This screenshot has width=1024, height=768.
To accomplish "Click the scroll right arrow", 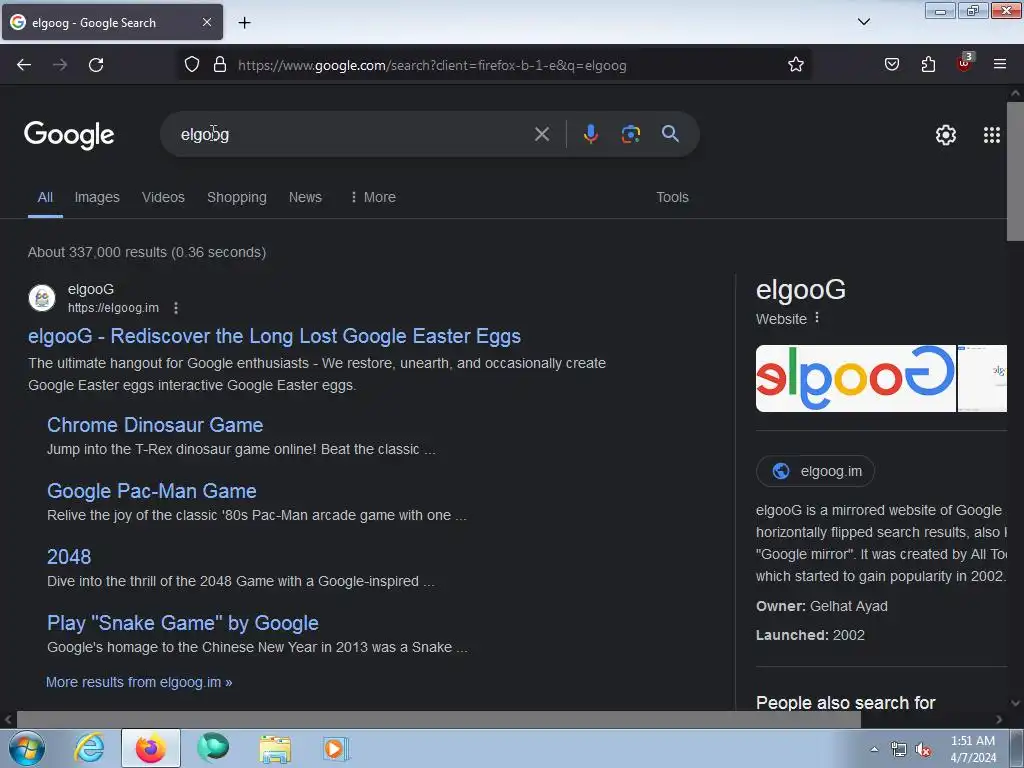I will point(999,720).
